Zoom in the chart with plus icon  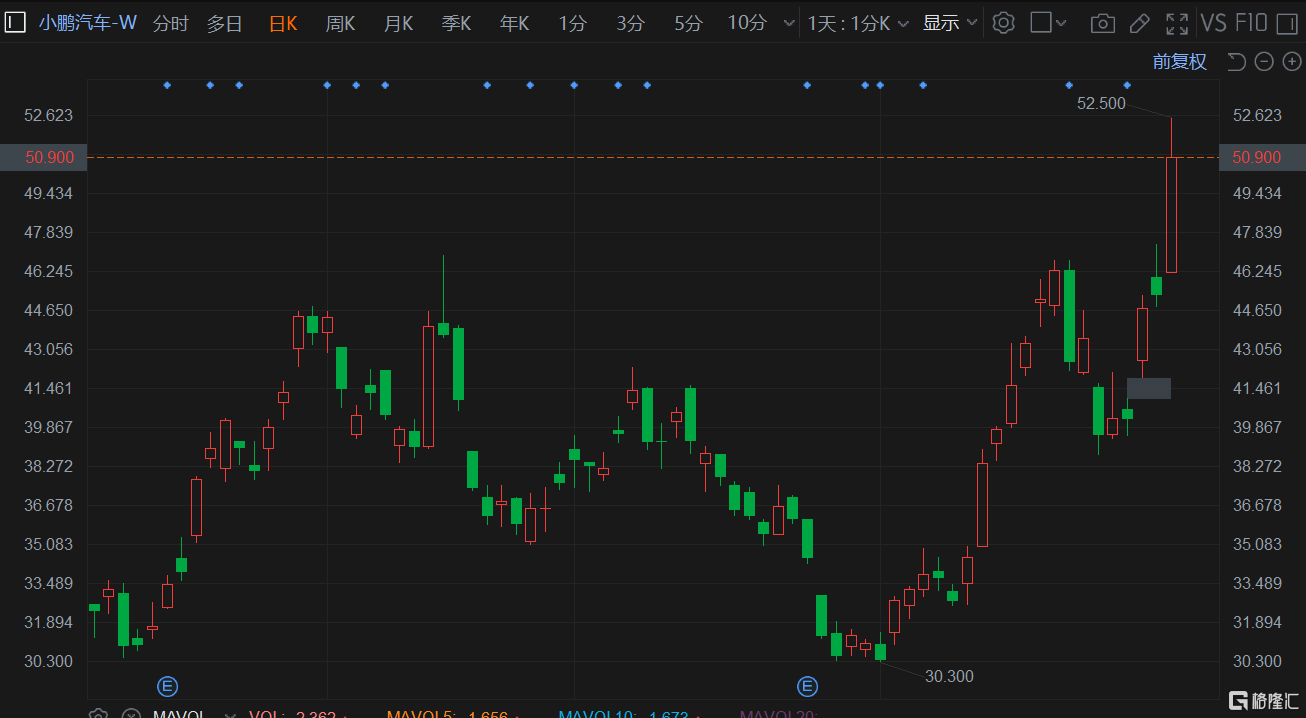[x=1291, y=62]
